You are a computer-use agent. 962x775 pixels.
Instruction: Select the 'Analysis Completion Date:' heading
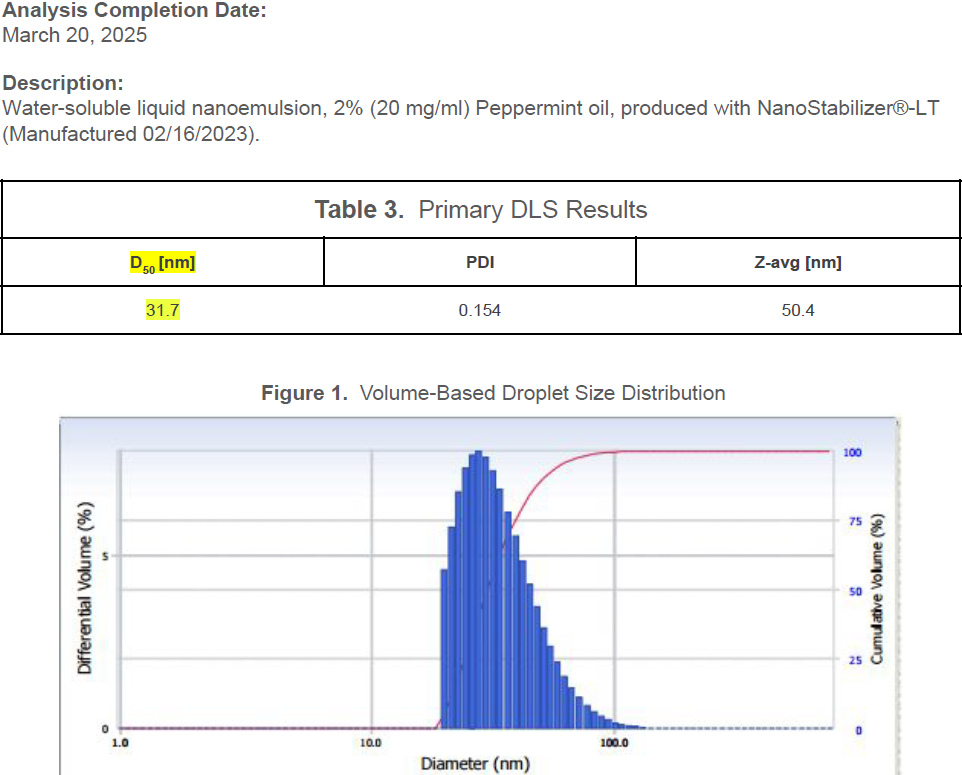(134, 10)
